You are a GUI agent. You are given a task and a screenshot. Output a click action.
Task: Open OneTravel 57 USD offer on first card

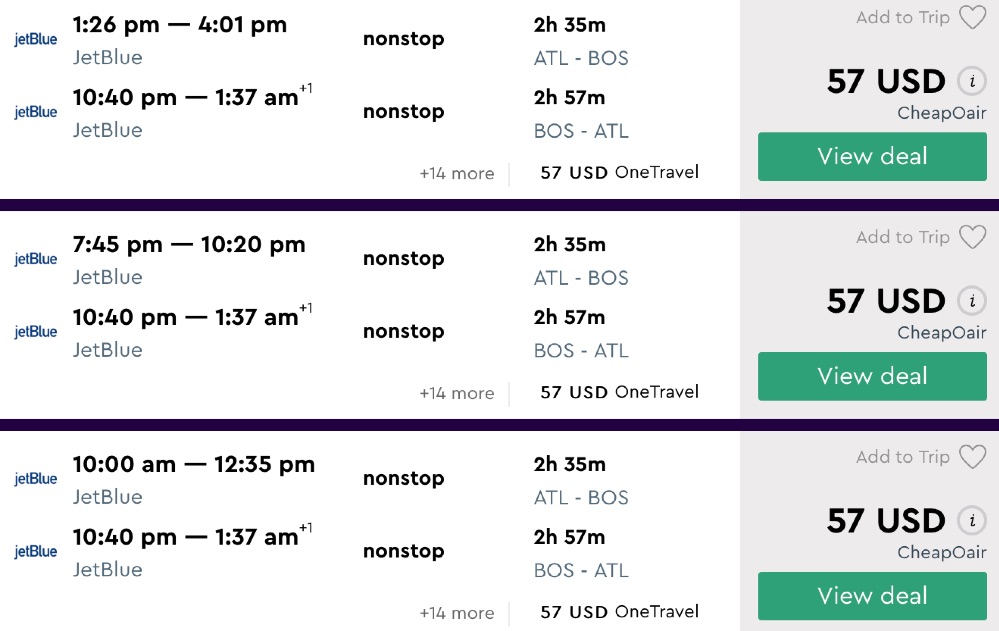619,172
